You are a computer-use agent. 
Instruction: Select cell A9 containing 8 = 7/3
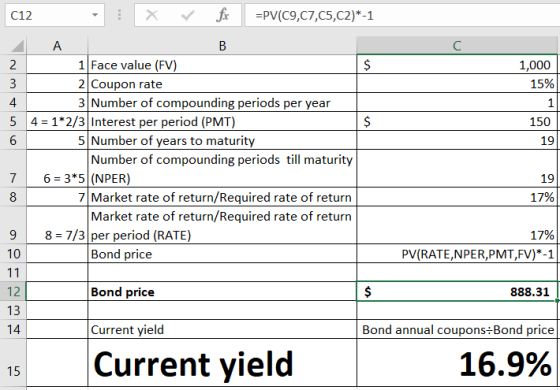click(57, 225)
